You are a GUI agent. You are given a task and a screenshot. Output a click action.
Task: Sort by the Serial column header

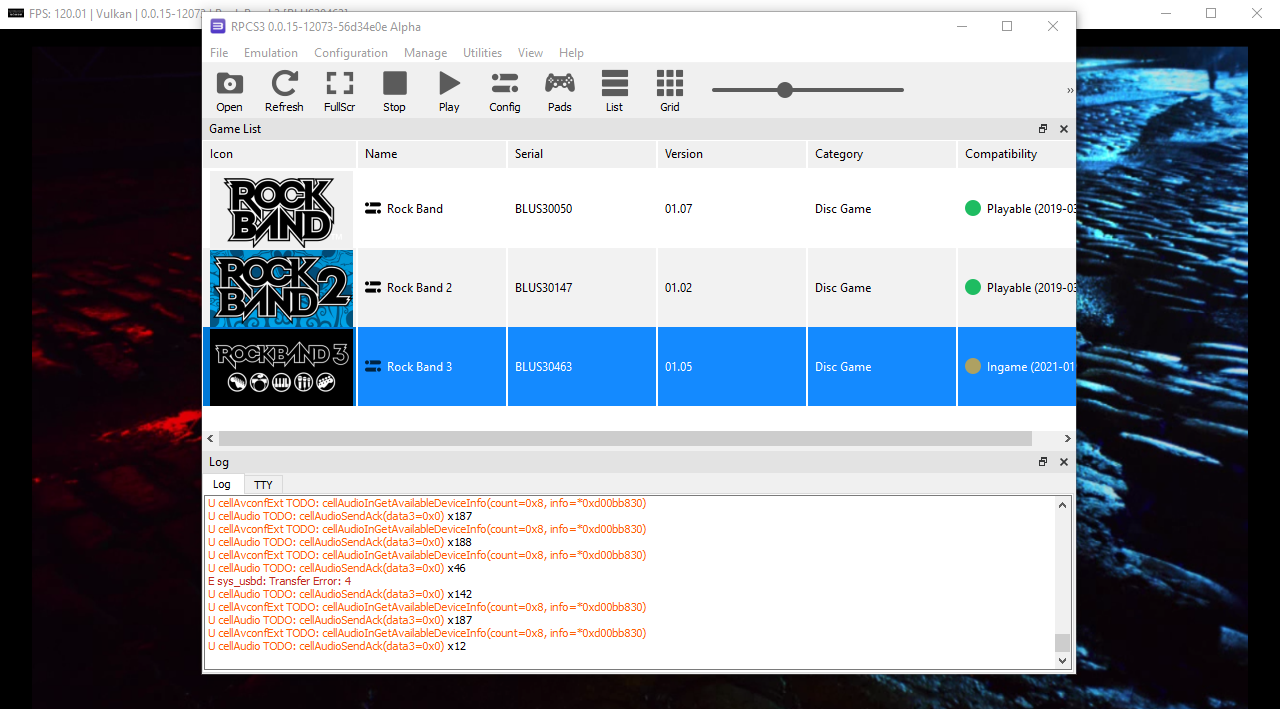582,154
